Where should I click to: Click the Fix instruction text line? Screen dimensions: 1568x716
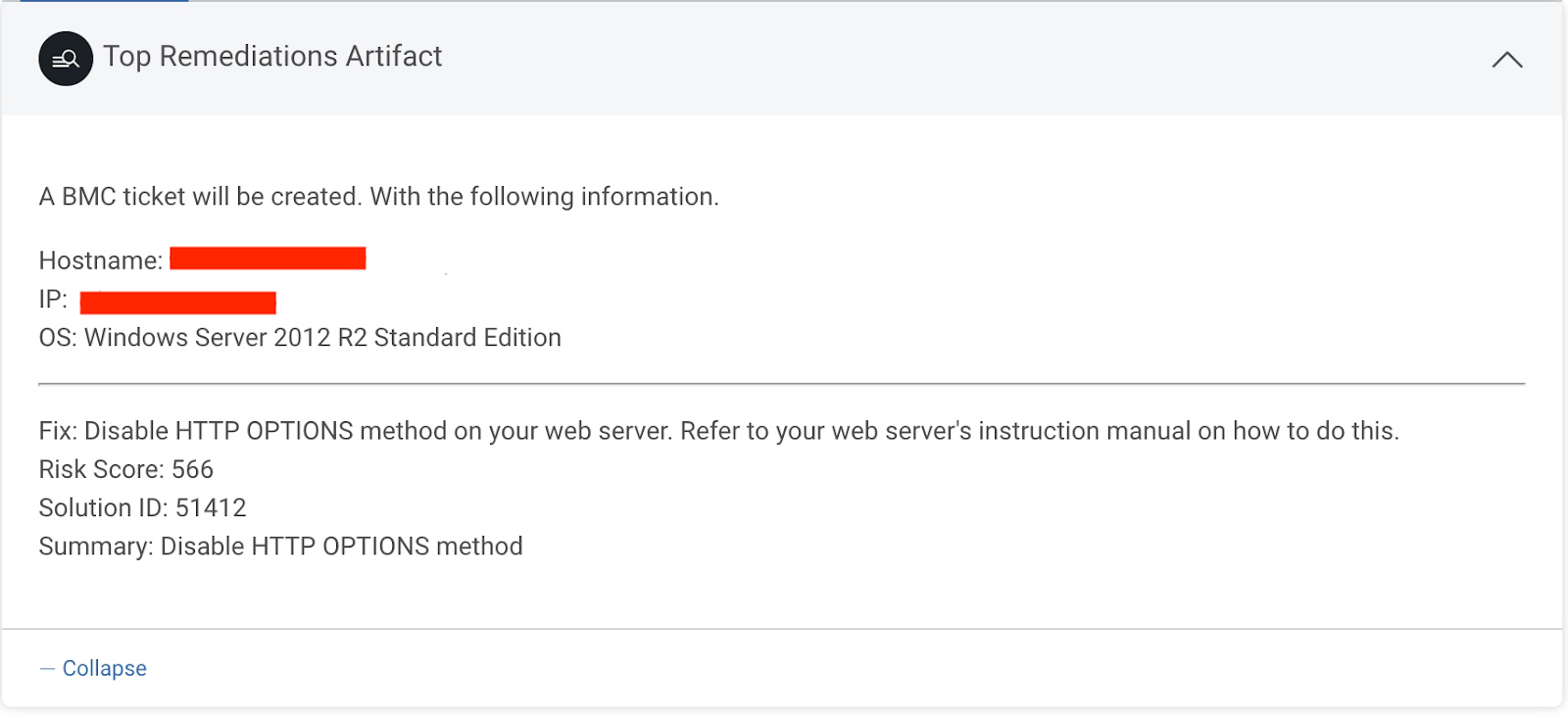718,431
